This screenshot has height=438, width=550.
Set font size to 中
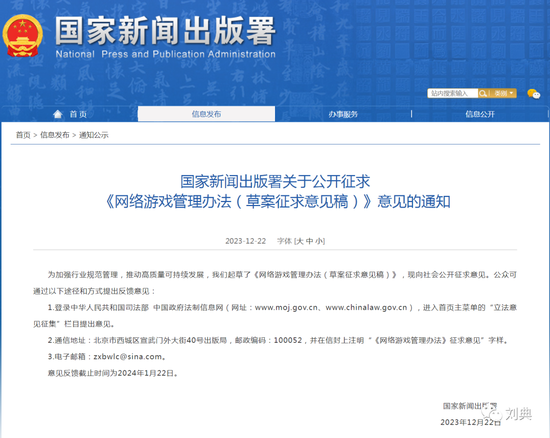tap(309, 241)
